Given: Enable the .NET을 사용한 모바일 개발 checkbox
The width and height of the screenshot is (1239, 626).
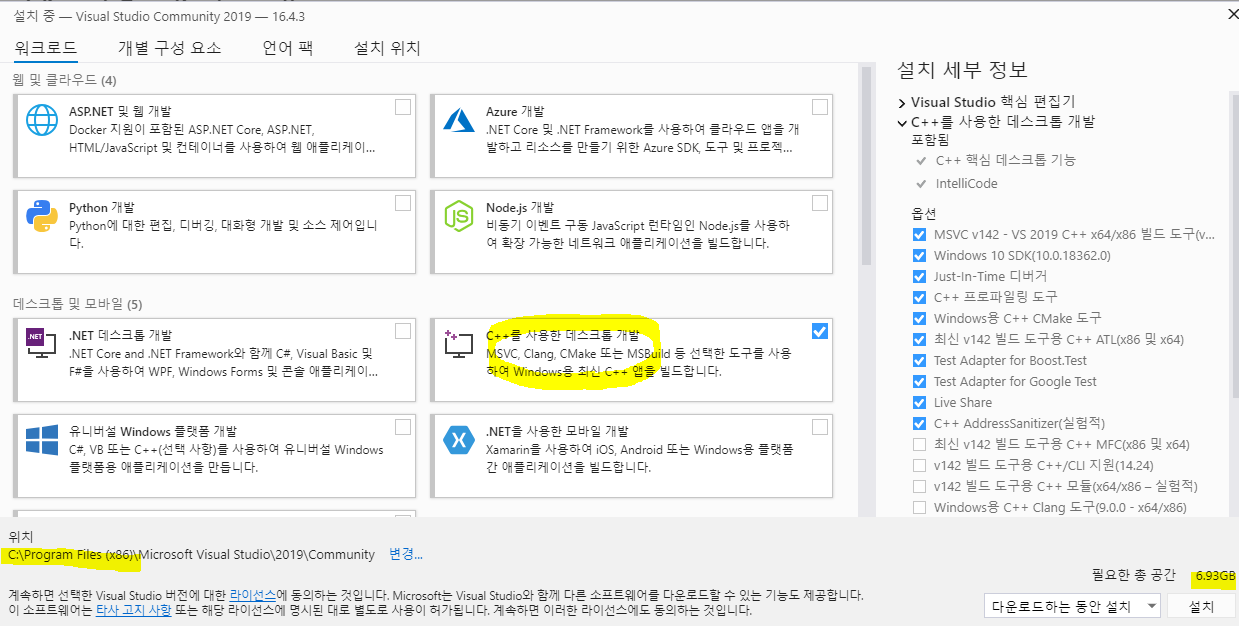Looking at the screenshot, I should coord(820,427).
